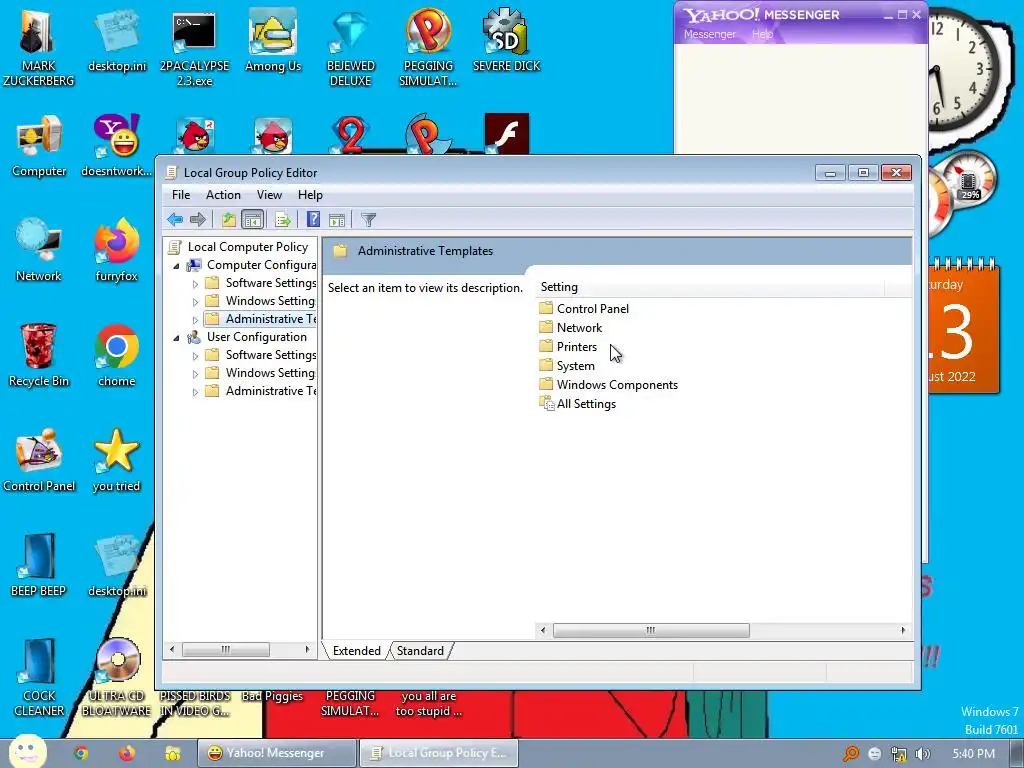Collapse the Computer Configuration tree node
Image resolution: width=1024 pixels, height=768 pixels.
(176, 266)
